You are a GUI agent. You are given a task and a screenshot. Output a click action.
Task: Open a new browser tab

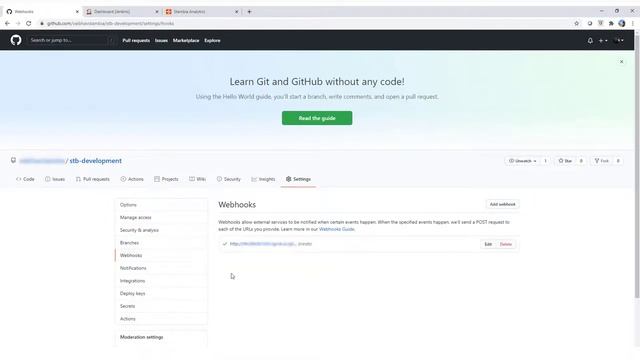pyautogui.click(x=249, y=12)
